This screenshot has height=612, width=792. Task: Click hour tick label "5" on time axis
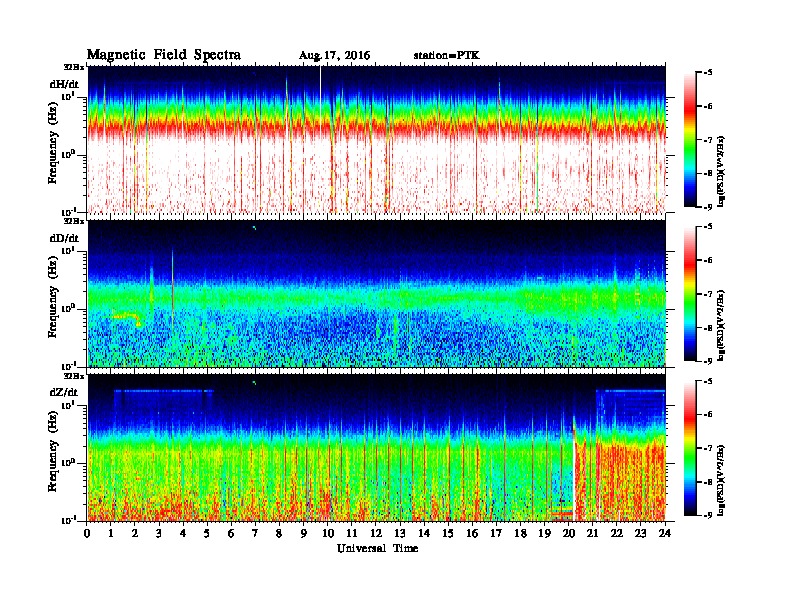pyautogui.click(x=207, y=533)
